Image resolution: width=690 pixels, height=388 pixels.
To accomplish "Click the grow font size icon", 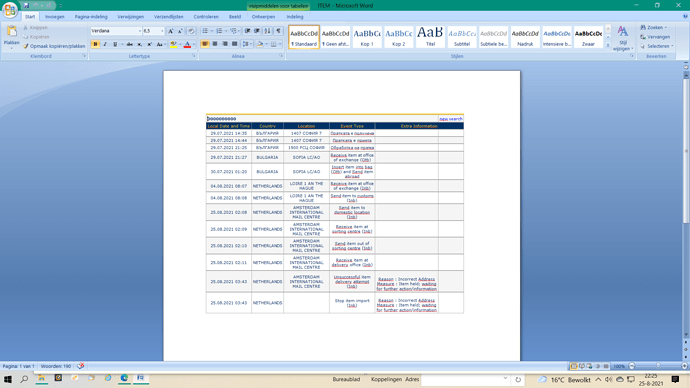I will point(171,31).
